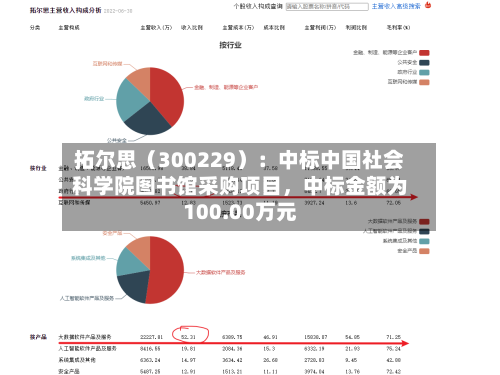Click the 收入比例 column header

pos(192,28)
